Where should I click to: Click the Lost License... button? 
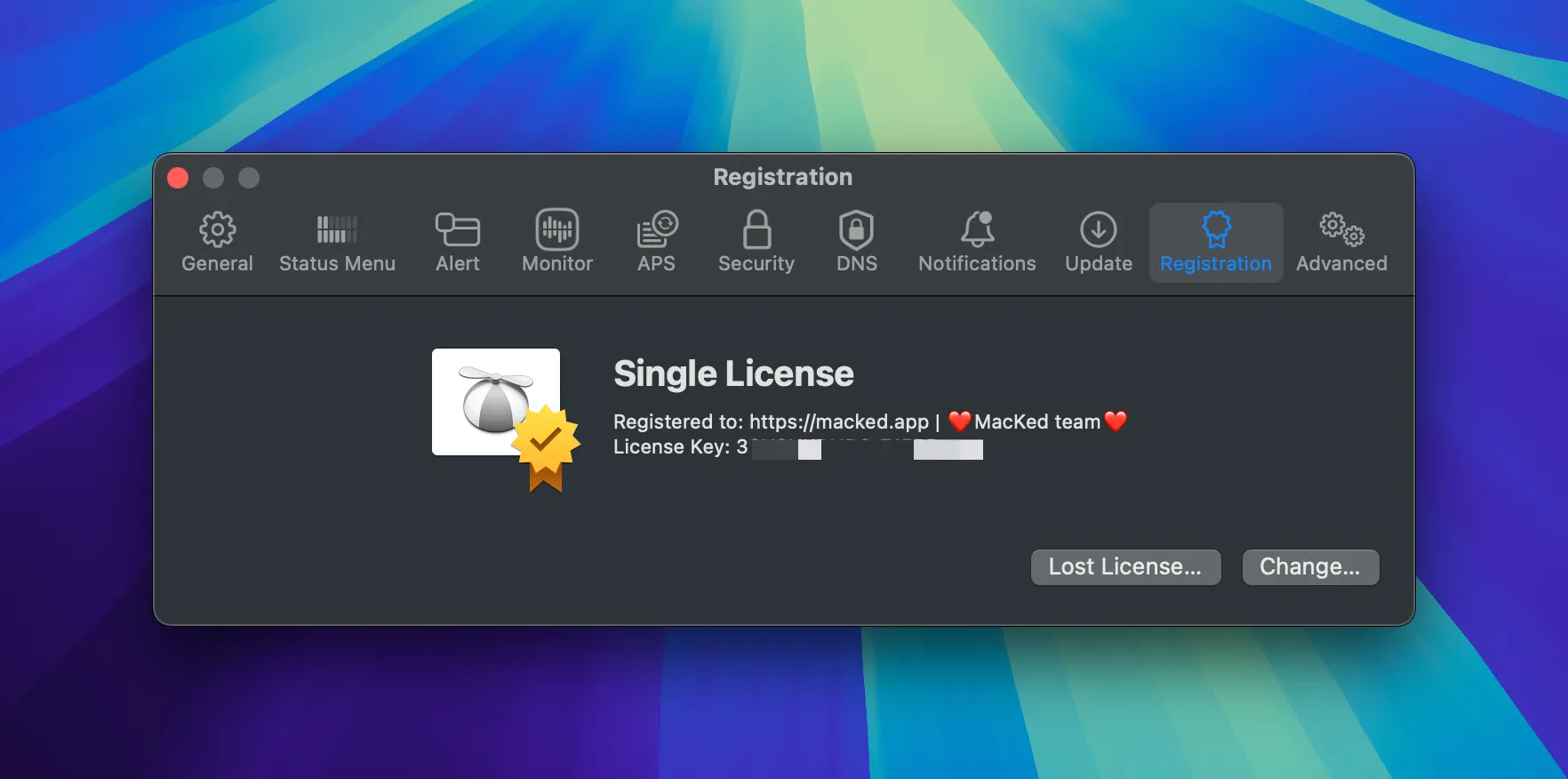click(x=1125, y=567)
